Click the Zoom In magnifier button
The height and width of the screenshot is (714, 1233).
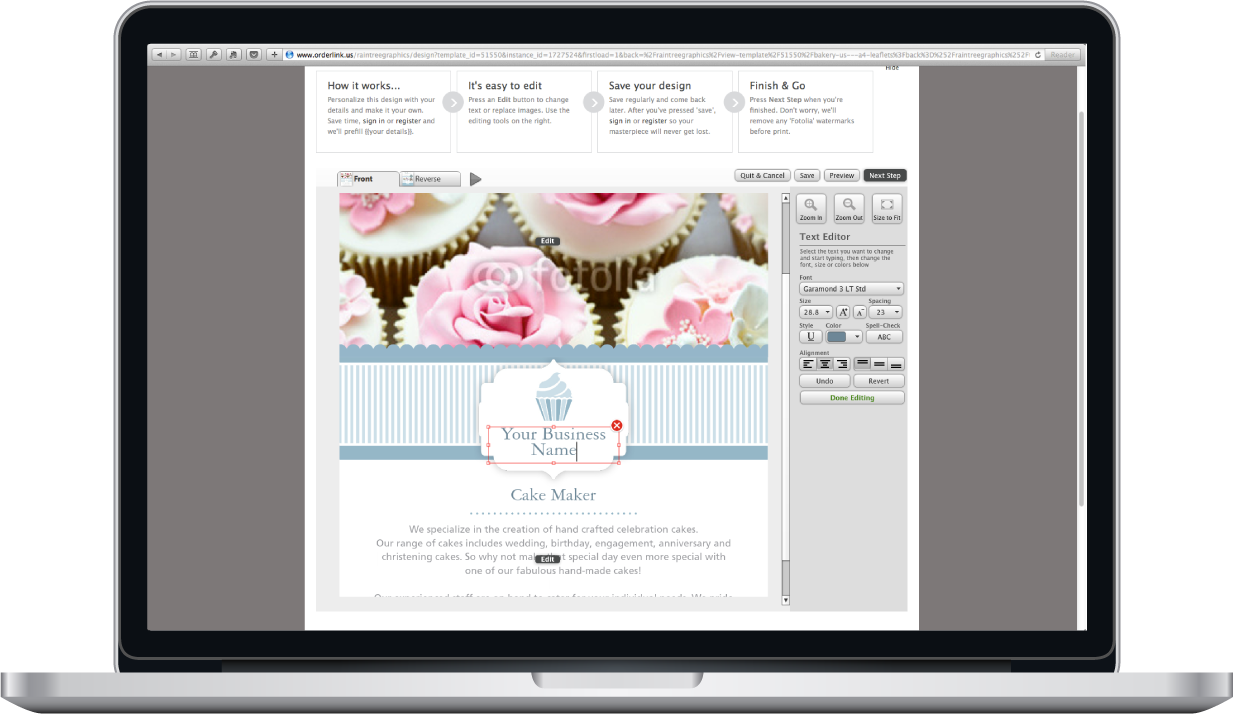pyautogui.click(x=811, y=208)
